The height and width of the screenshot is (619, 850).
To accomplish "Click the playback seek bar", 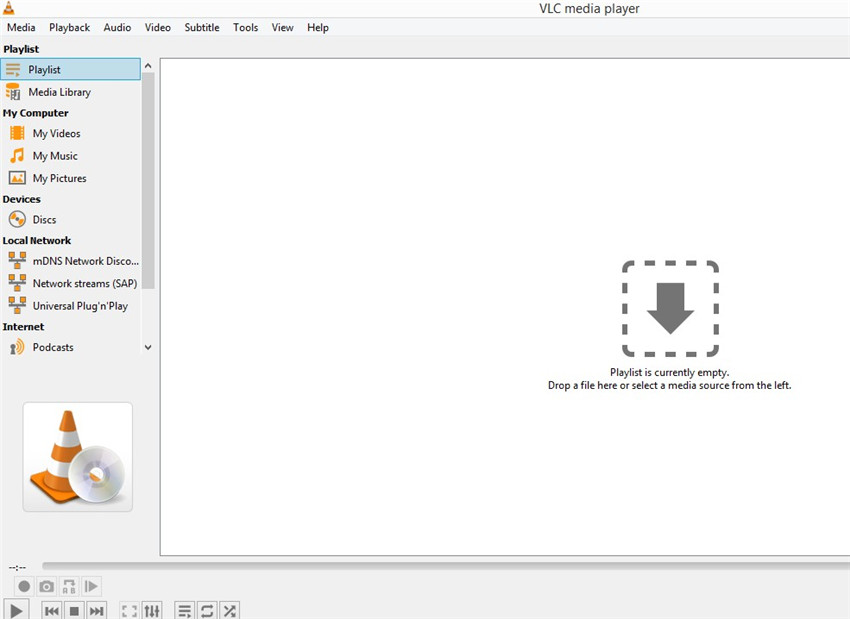I will pos(446,566).
